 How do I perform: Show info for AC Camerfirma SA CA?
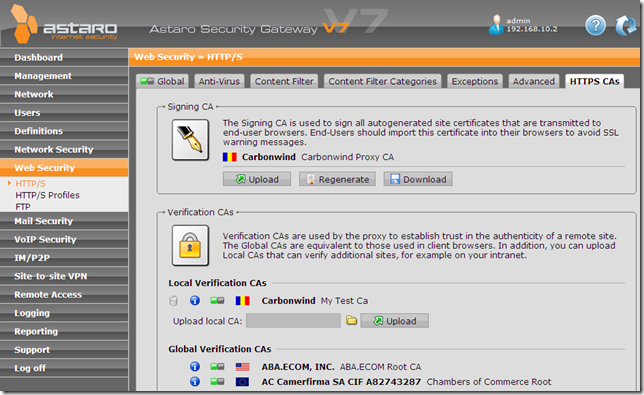point(195,381)
